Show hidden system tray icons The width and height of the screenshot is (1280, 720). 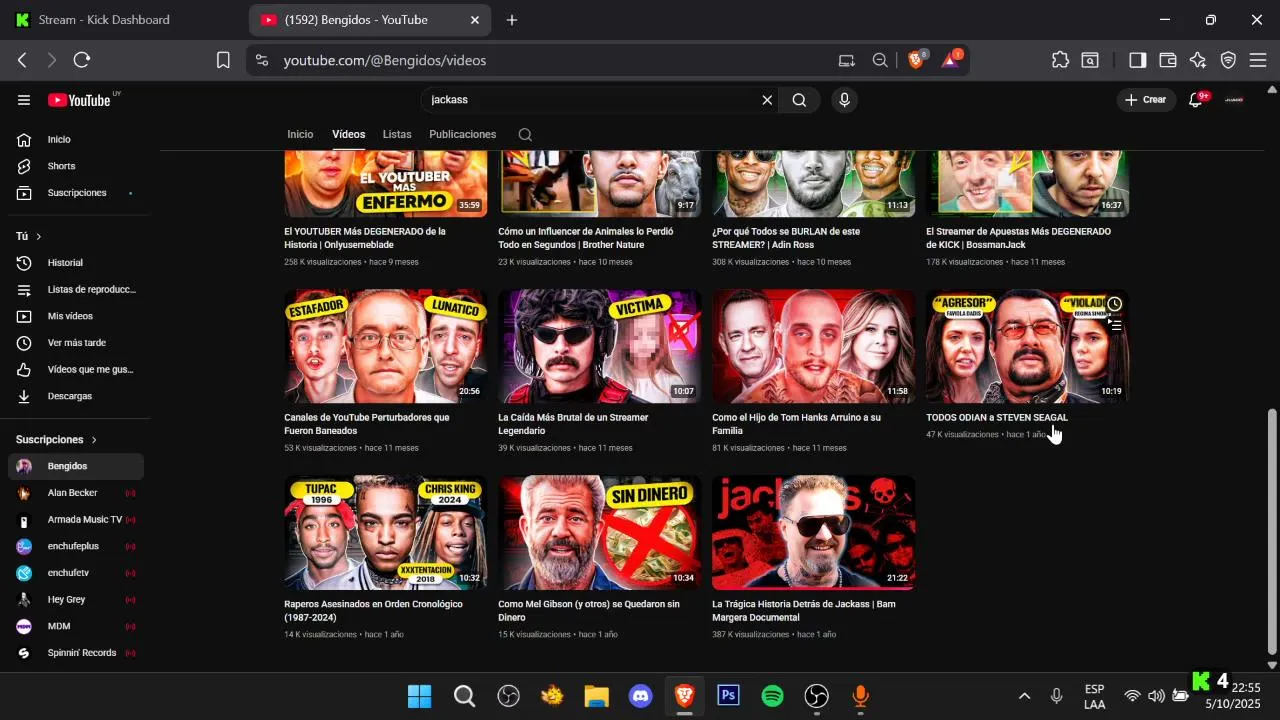pyautogui.click(x=1024, y=696)
